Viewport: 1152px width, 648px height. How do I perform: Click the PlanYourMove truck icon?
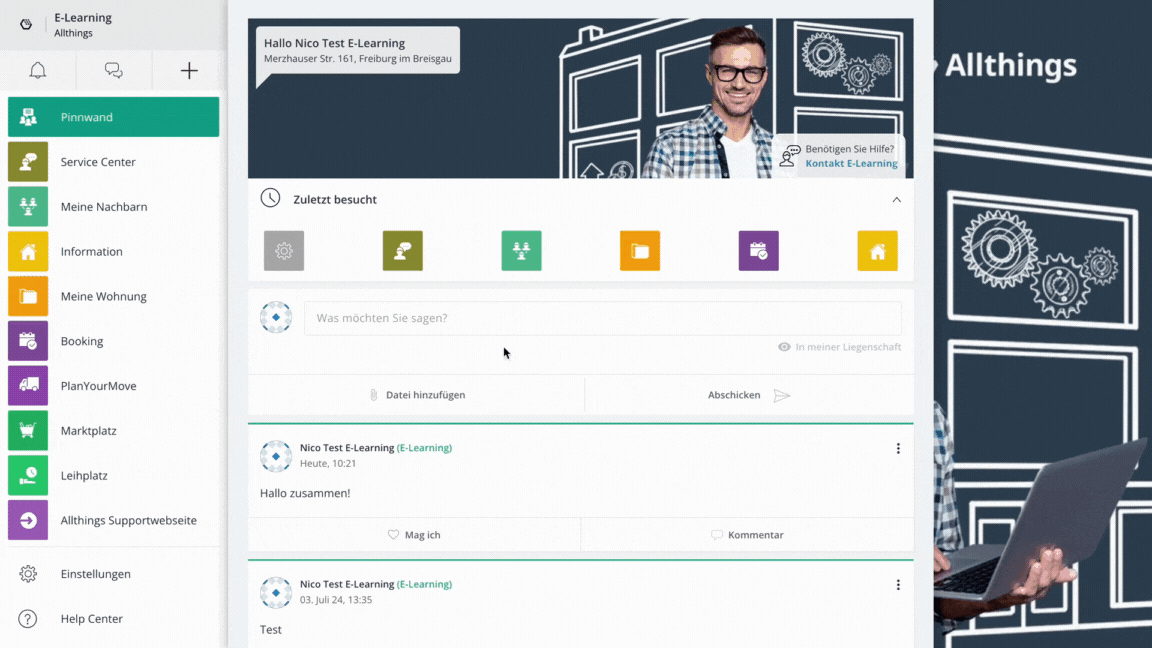28,386
